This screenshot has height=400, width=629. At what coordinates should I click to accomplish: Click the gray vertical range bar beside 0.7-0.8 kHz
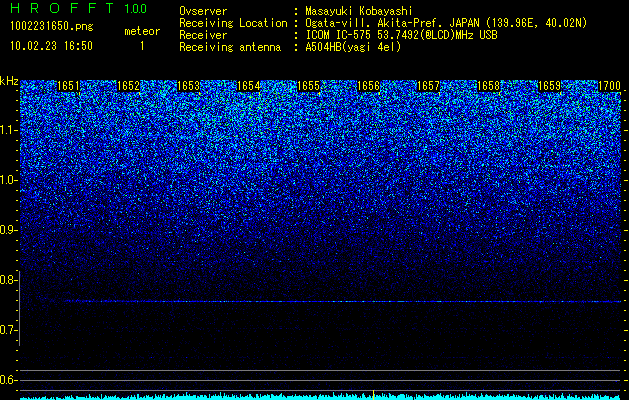click(20, 308)
